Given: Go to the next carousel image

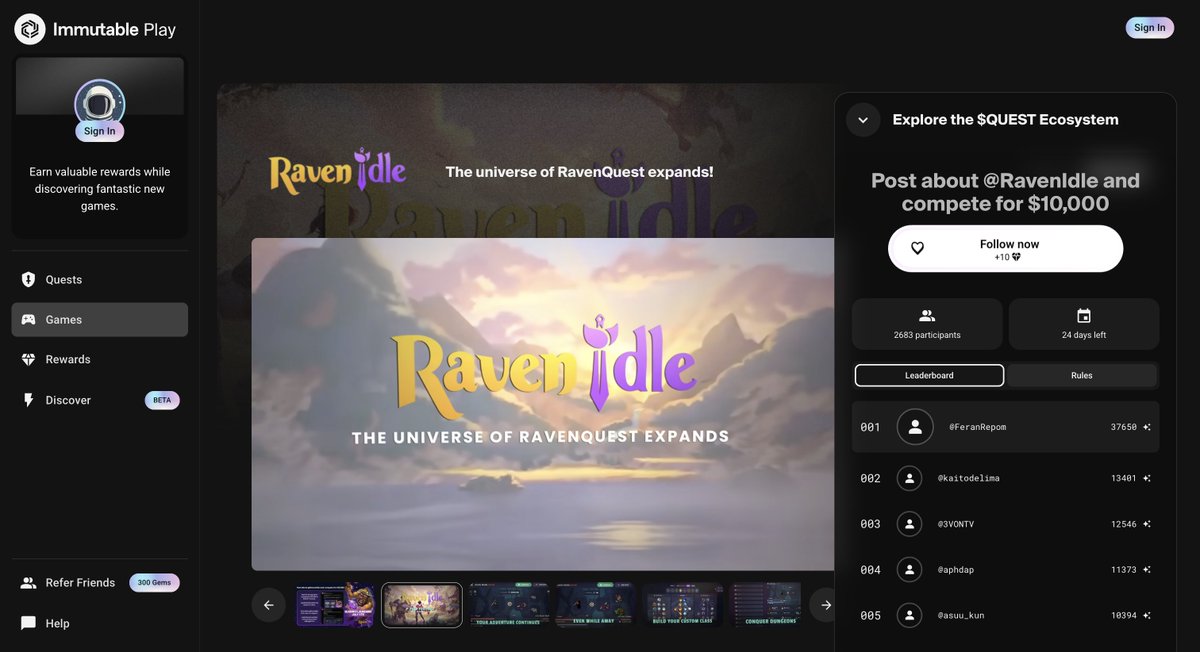Looking at the screenshot, I should coord(826,605).
